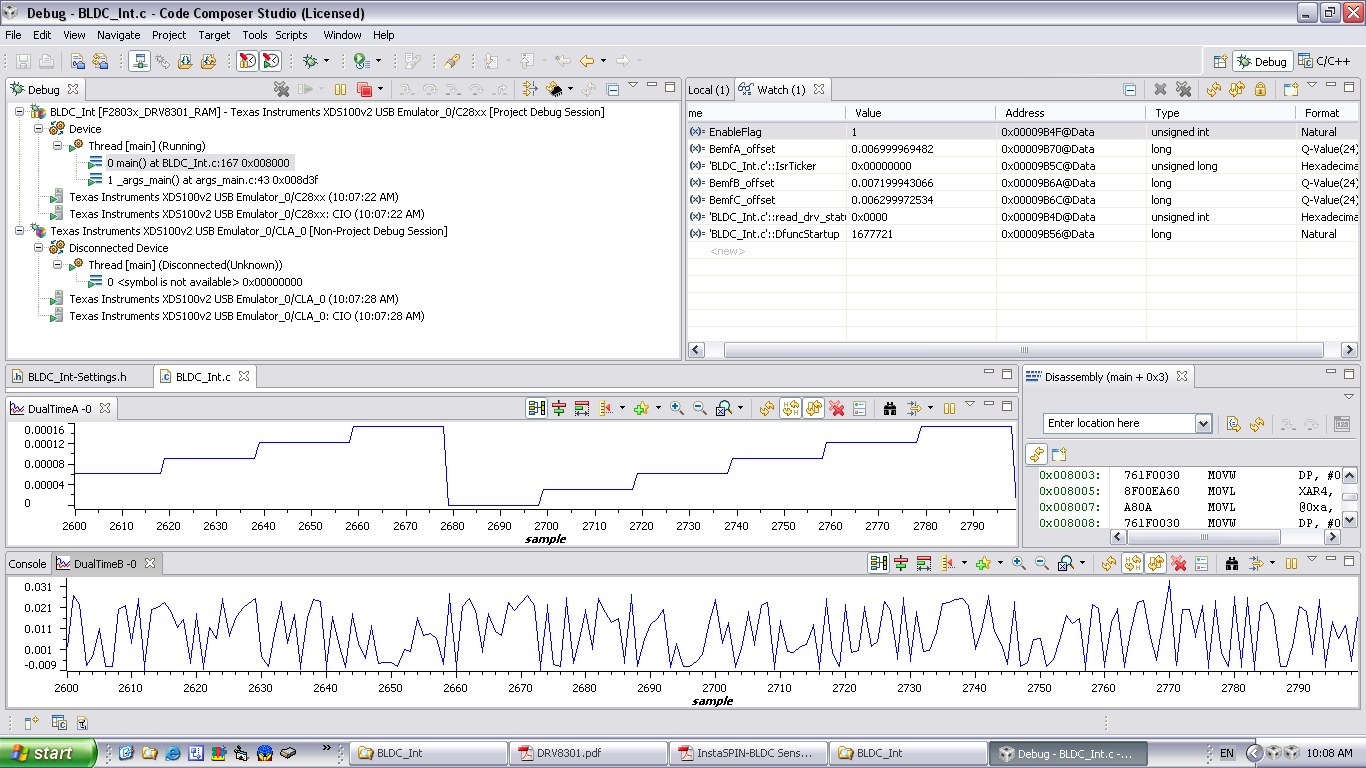The width and height of the screenshot is (1366, 768).
Task: Remove all expressions in Watch view
Action: (x=1183, y=89)
